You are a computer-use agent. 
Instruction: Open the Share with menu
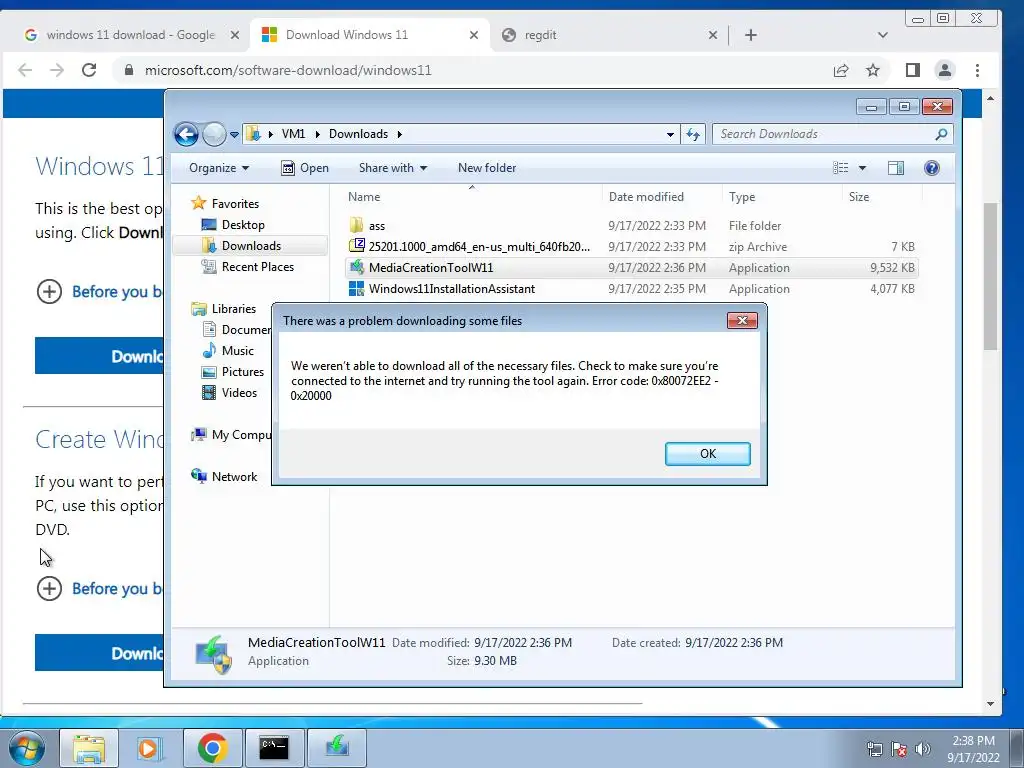tap(392, 168)
